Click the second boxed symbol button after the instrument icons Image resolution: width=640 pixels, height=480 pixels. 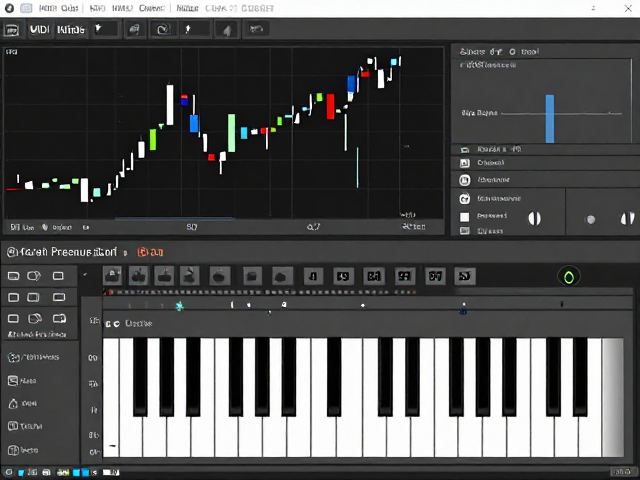coord(343,276)
